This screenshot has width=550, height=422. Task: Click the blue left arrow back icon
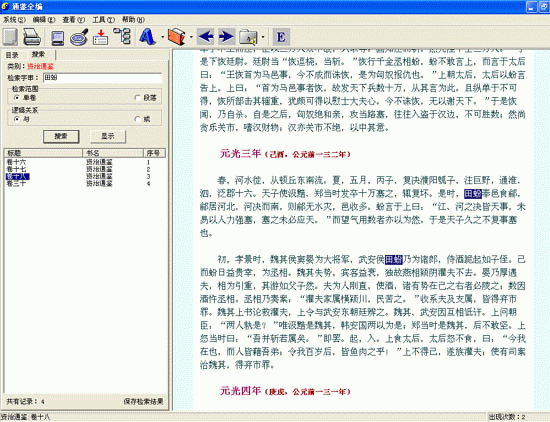pos(206,36)
